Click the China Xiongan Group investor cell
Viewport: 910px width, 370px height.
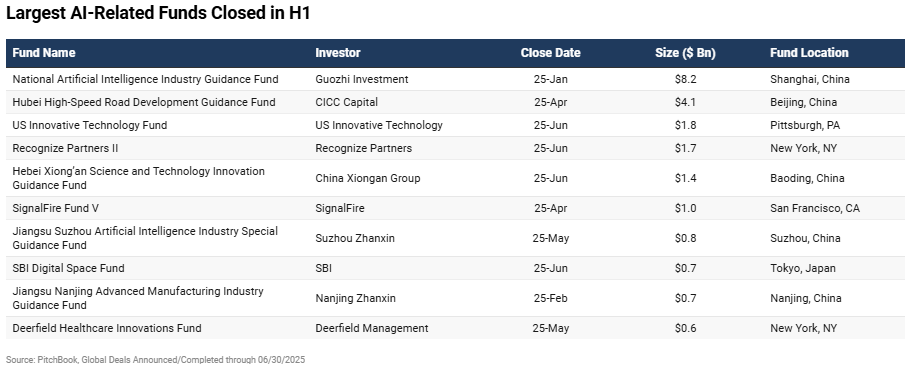point(367,178)
